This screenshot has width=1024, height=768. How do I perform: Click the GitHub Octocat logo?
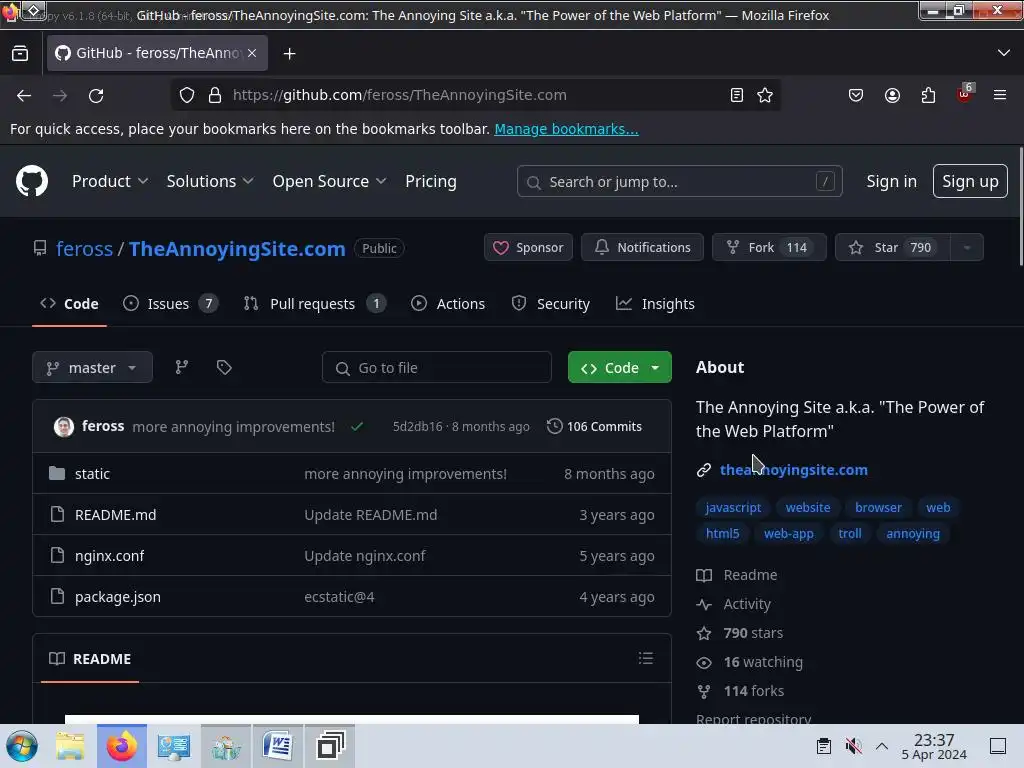click(31, 181)
